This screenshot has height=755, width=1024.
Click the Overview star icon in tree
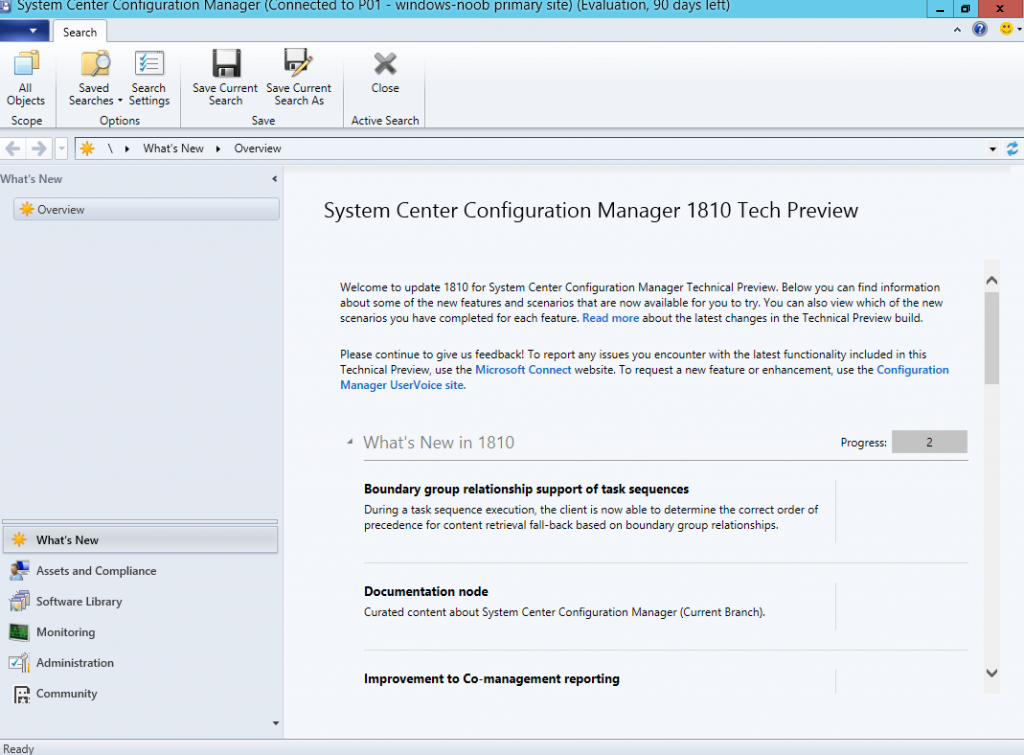point(26,209)
